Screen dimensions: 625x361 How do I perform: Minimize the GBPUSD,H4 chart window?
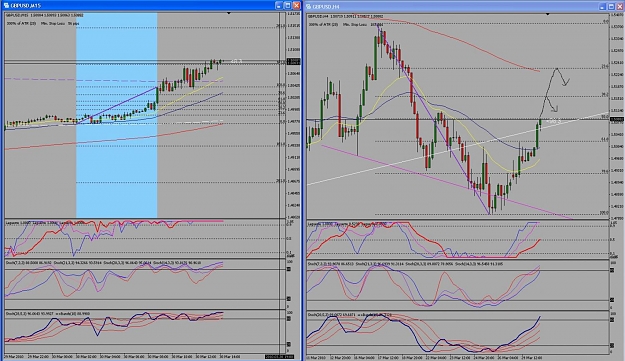603,6
